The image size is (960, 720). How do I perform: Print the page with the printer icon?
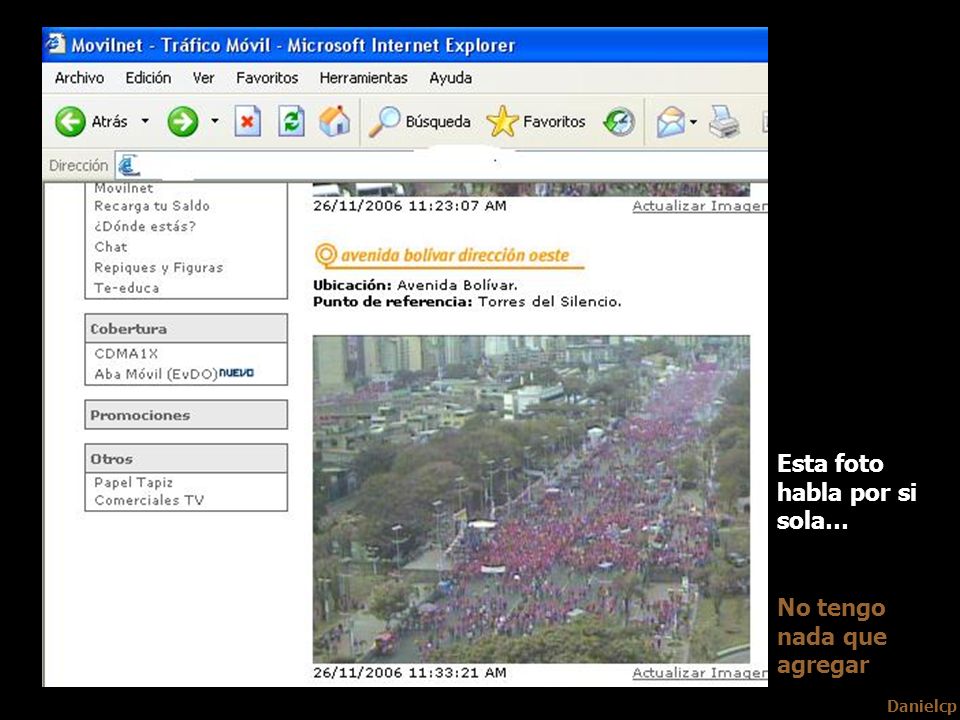click(724, 121)
